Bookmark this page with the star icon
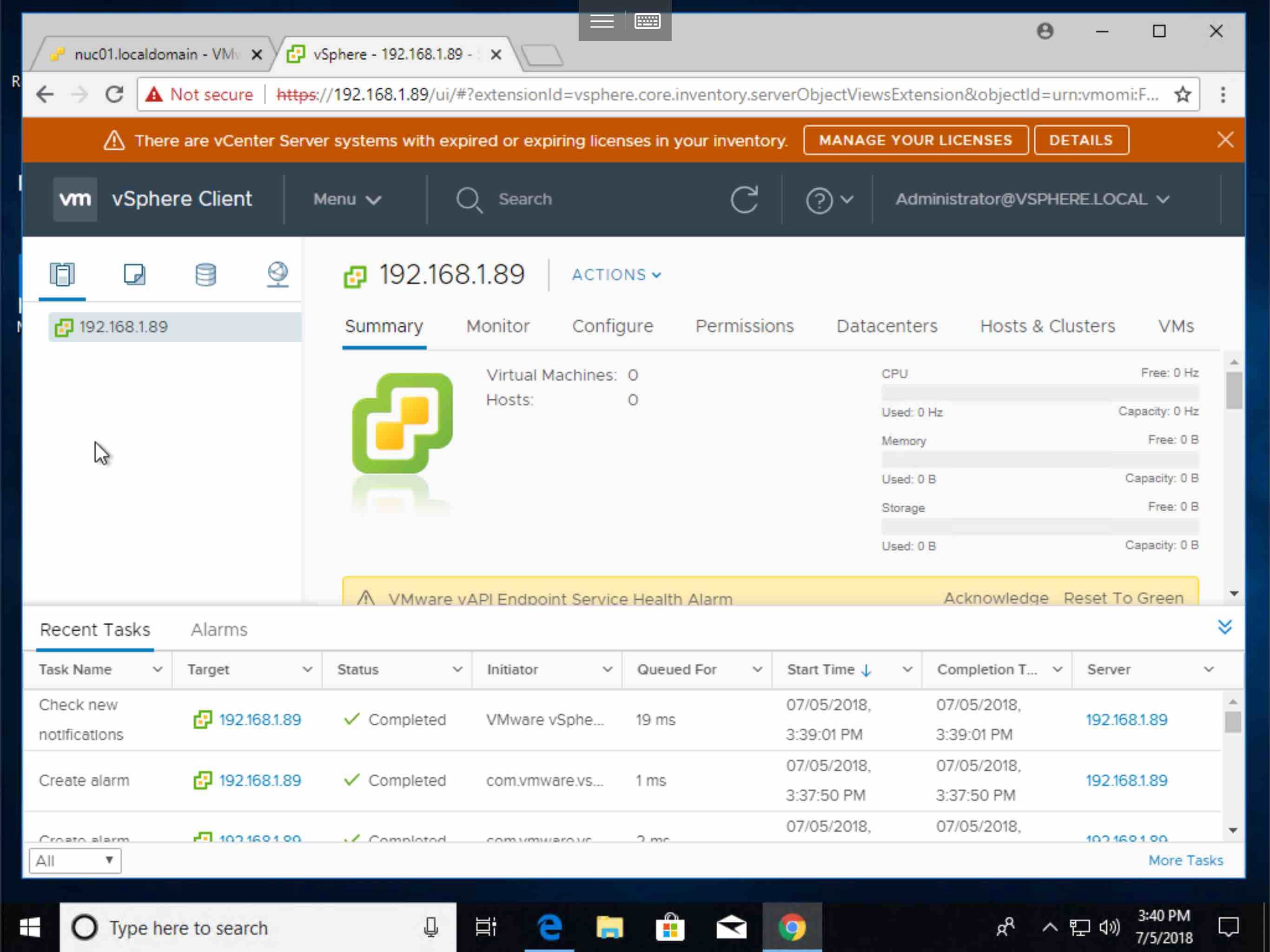The image size is (1270, 952). coord(1182,94)
